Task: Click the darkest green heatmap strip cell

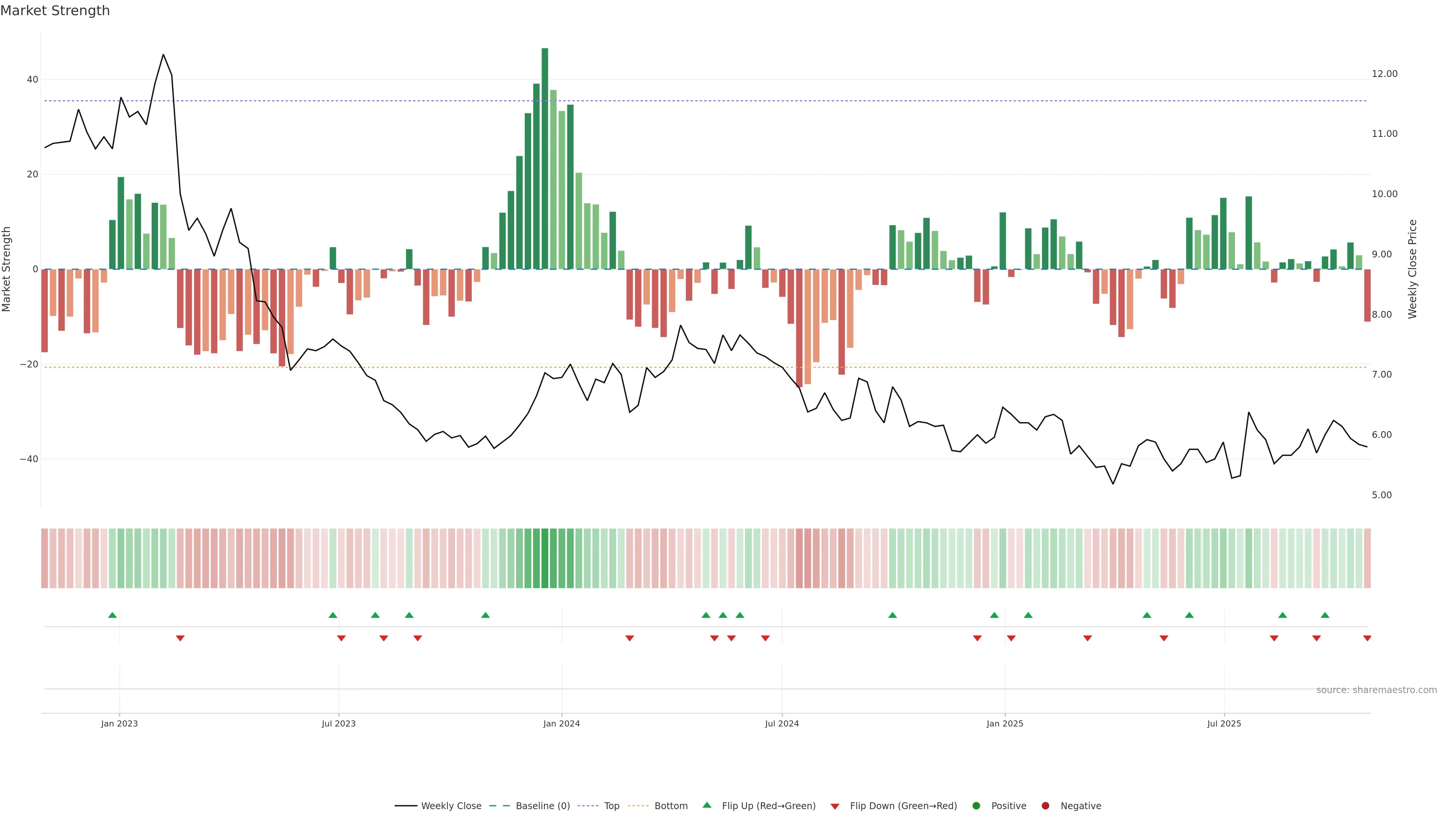Action: click(545, 559)
